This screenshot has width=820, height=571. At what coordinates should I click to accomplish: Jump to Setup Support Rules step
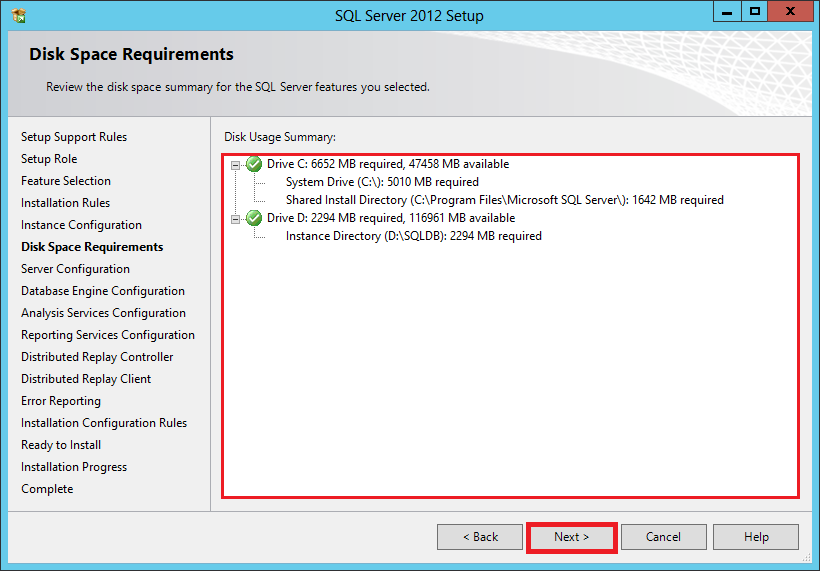(x=74, y=137)
